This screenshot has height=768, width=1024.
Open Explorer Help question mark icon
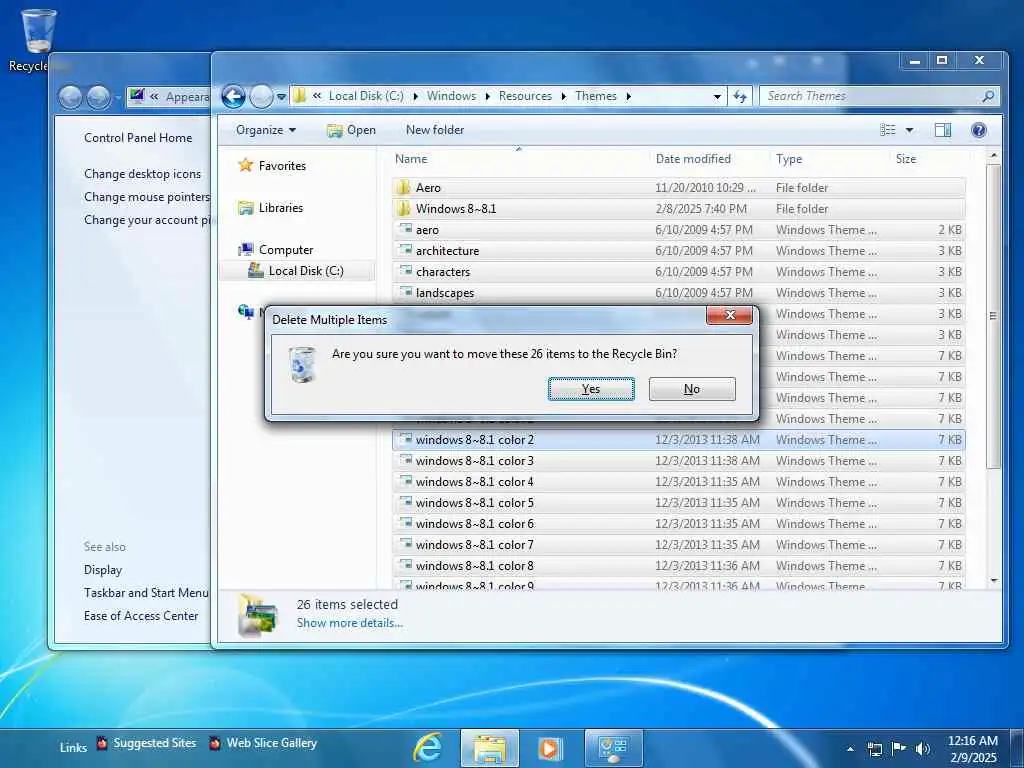coord(978,130)
